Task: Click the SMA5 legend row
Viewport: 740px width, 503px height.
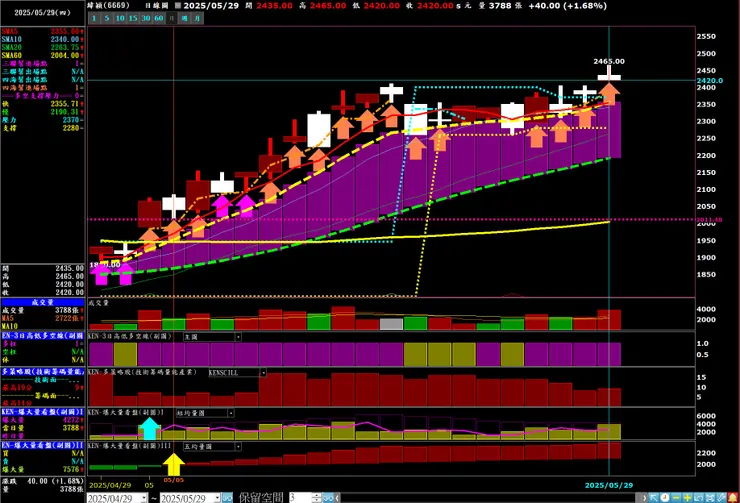Action: pos(42,31)
